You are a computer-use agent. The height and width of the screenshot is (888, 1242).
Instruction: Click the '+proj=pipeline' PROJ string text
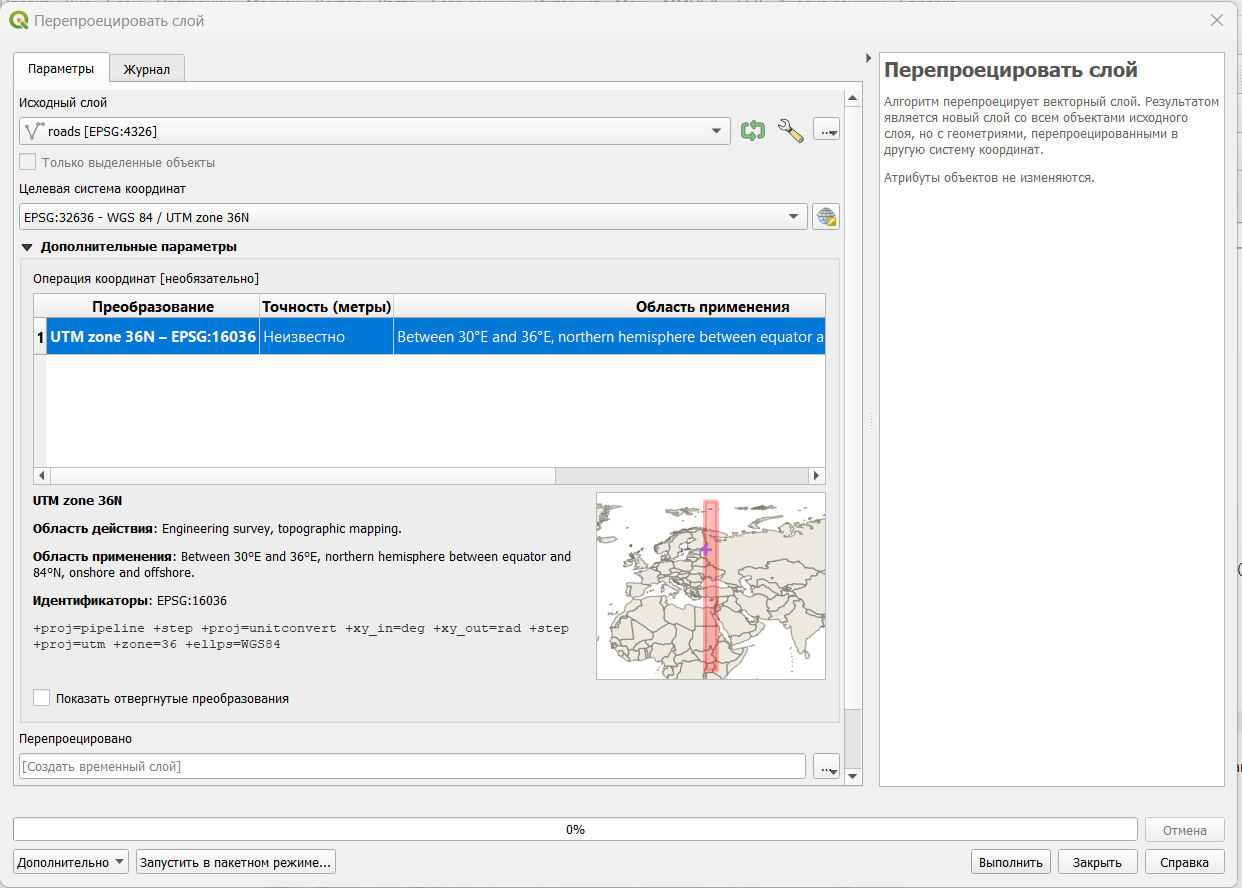(x=301, y=636)
